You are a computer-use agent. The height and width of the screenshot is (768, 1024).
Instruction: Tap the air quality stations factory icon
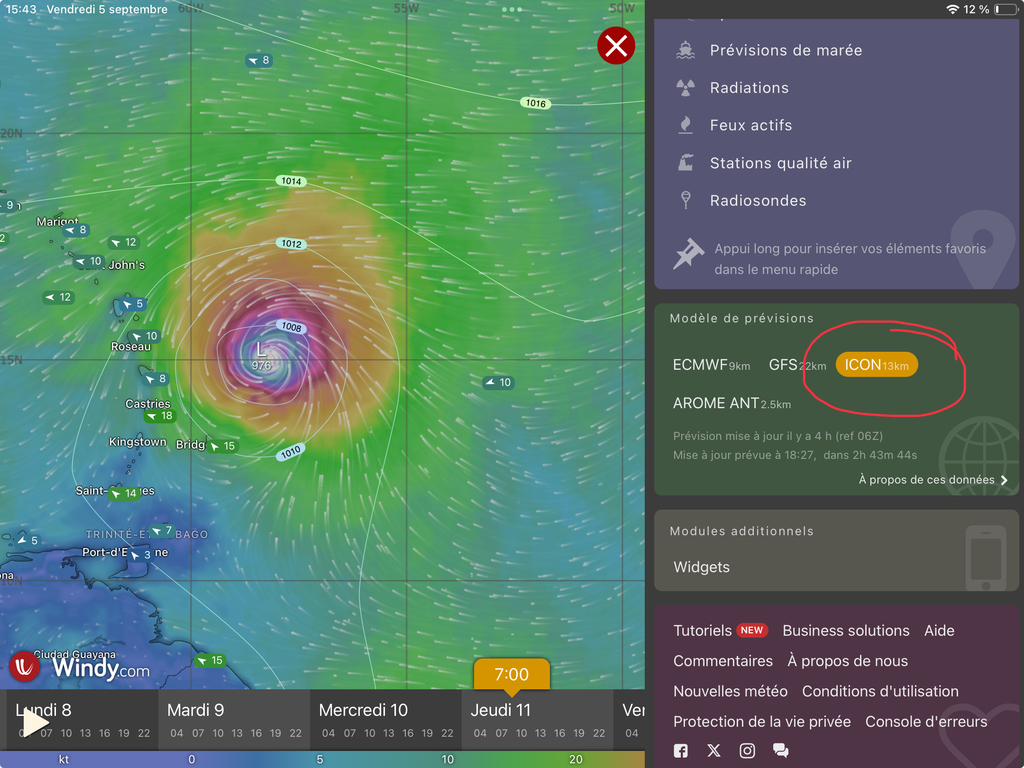pyautogui.click(x=685, y=163)
